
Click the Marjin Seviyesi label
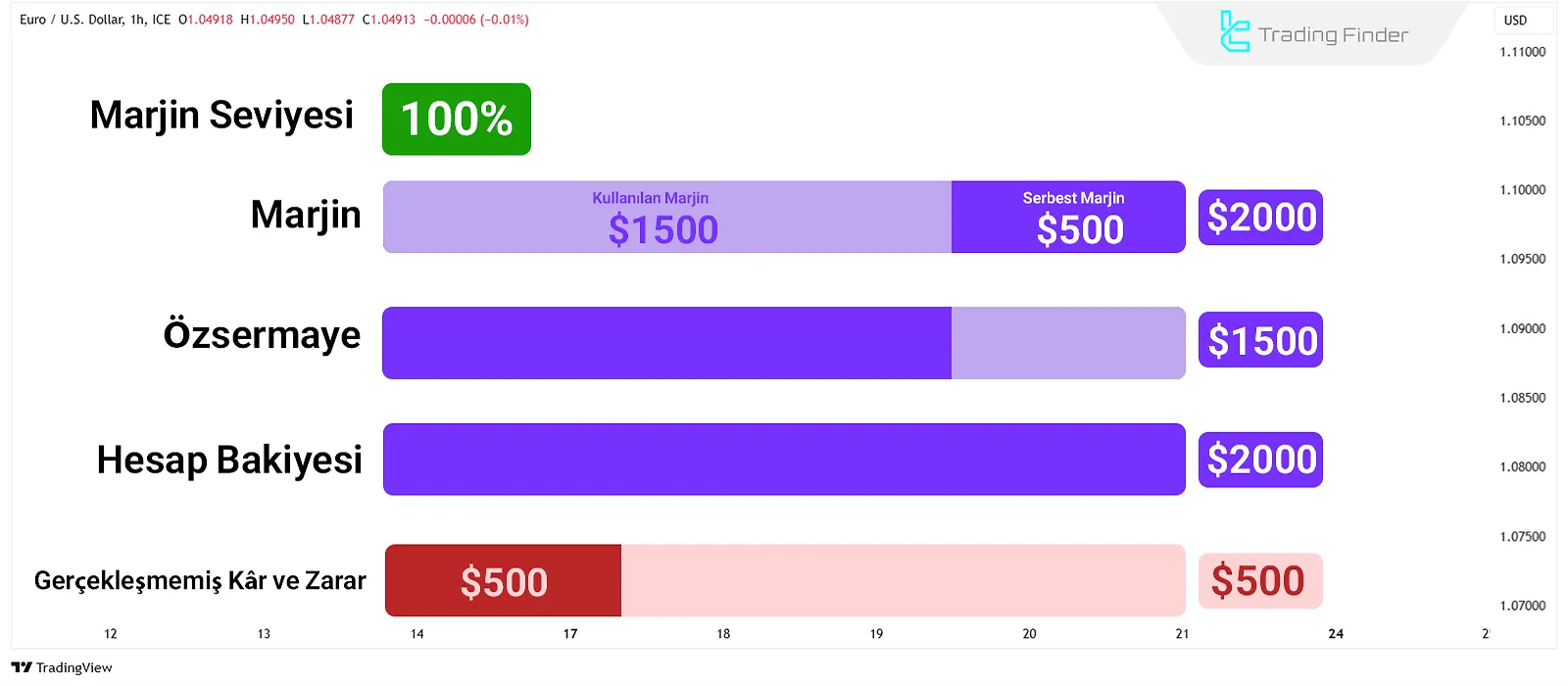221,116
